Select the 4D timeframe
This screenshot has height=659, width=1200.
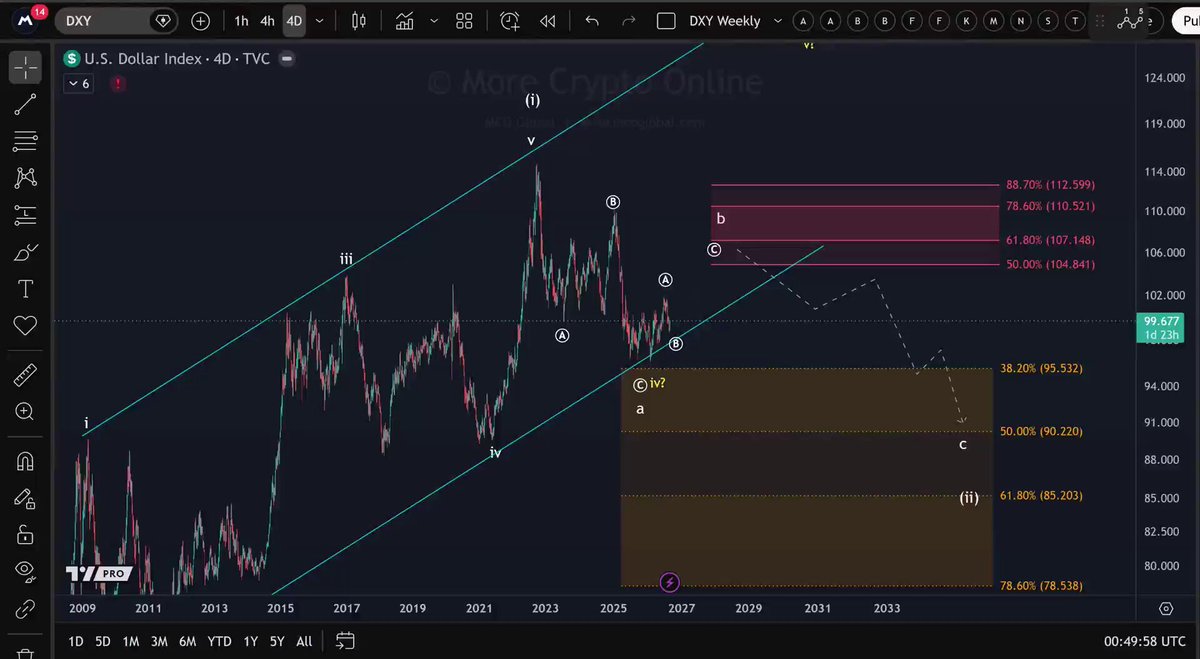coord(294,20)
